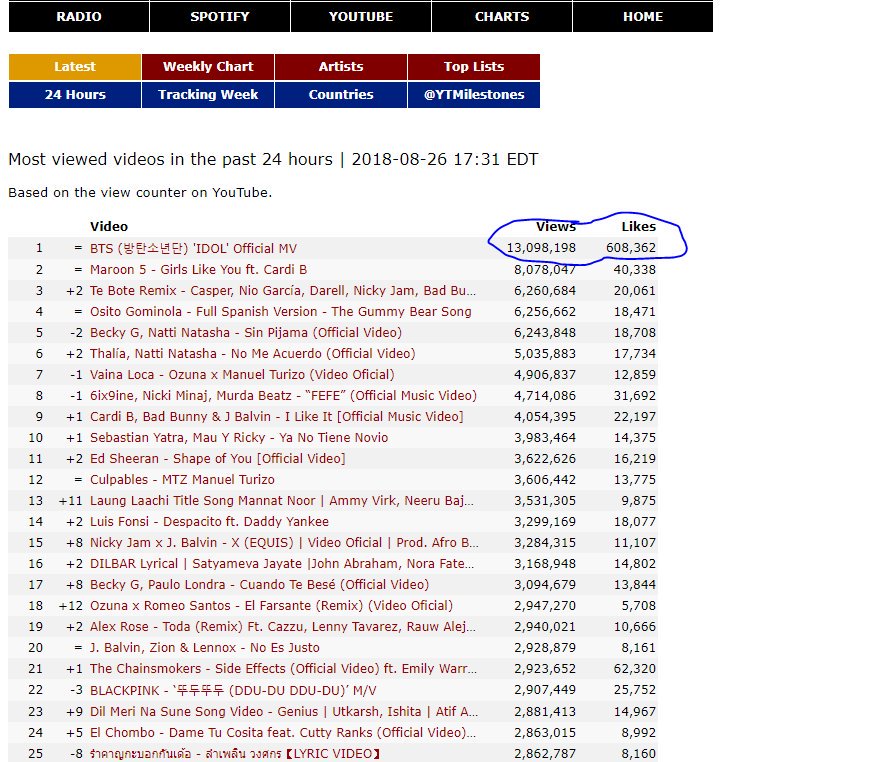This screenshot has height=762, width=873.
Task: Open BLACKPINK DDU-DU DDU-DU M/V link
Action: pyautogui.click(x=233, y=691)
